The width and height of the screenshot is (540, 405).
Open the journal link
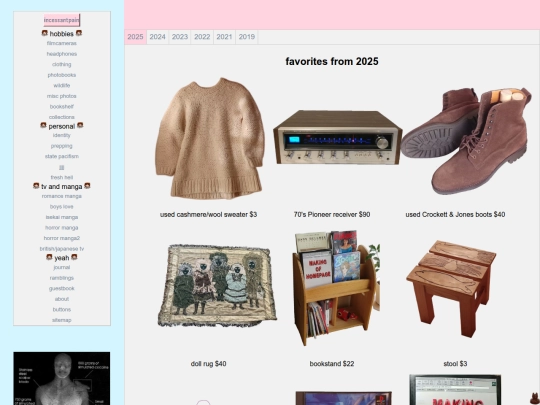[62, 268]
